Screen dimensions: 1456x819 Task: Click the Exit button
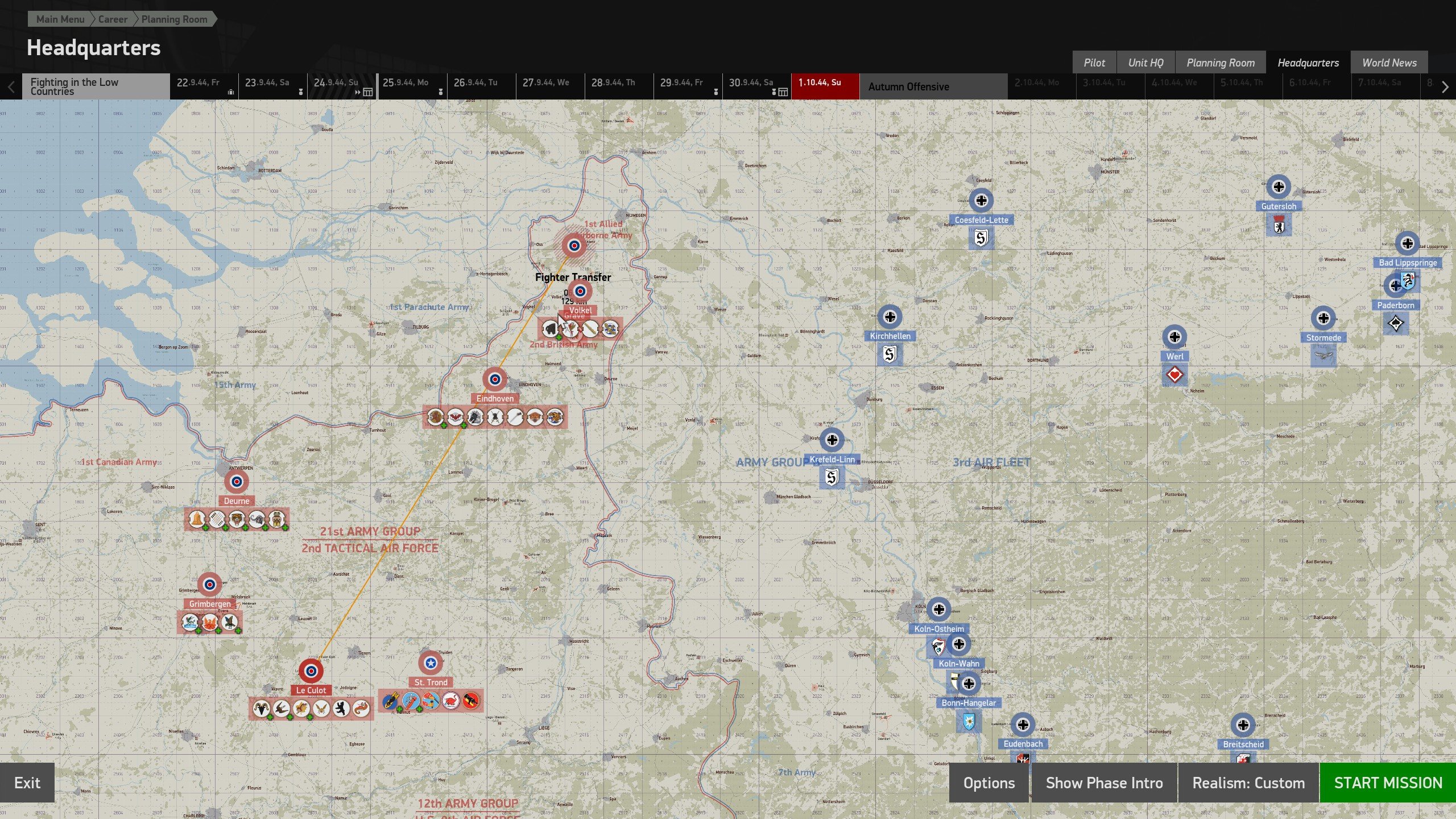pyautogui.click(x=27, y=783)
